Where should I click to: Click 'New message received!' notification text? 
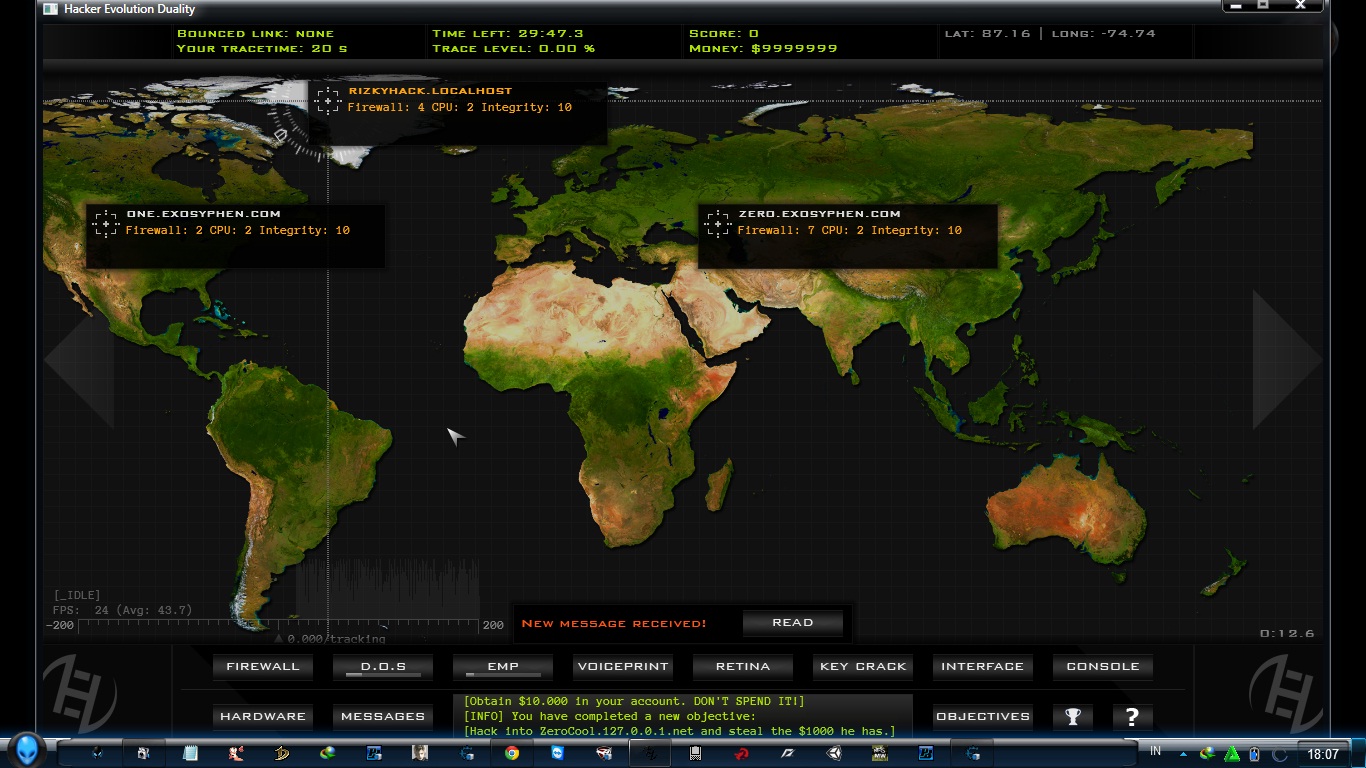pyautogui.click(x=614, y=624)
